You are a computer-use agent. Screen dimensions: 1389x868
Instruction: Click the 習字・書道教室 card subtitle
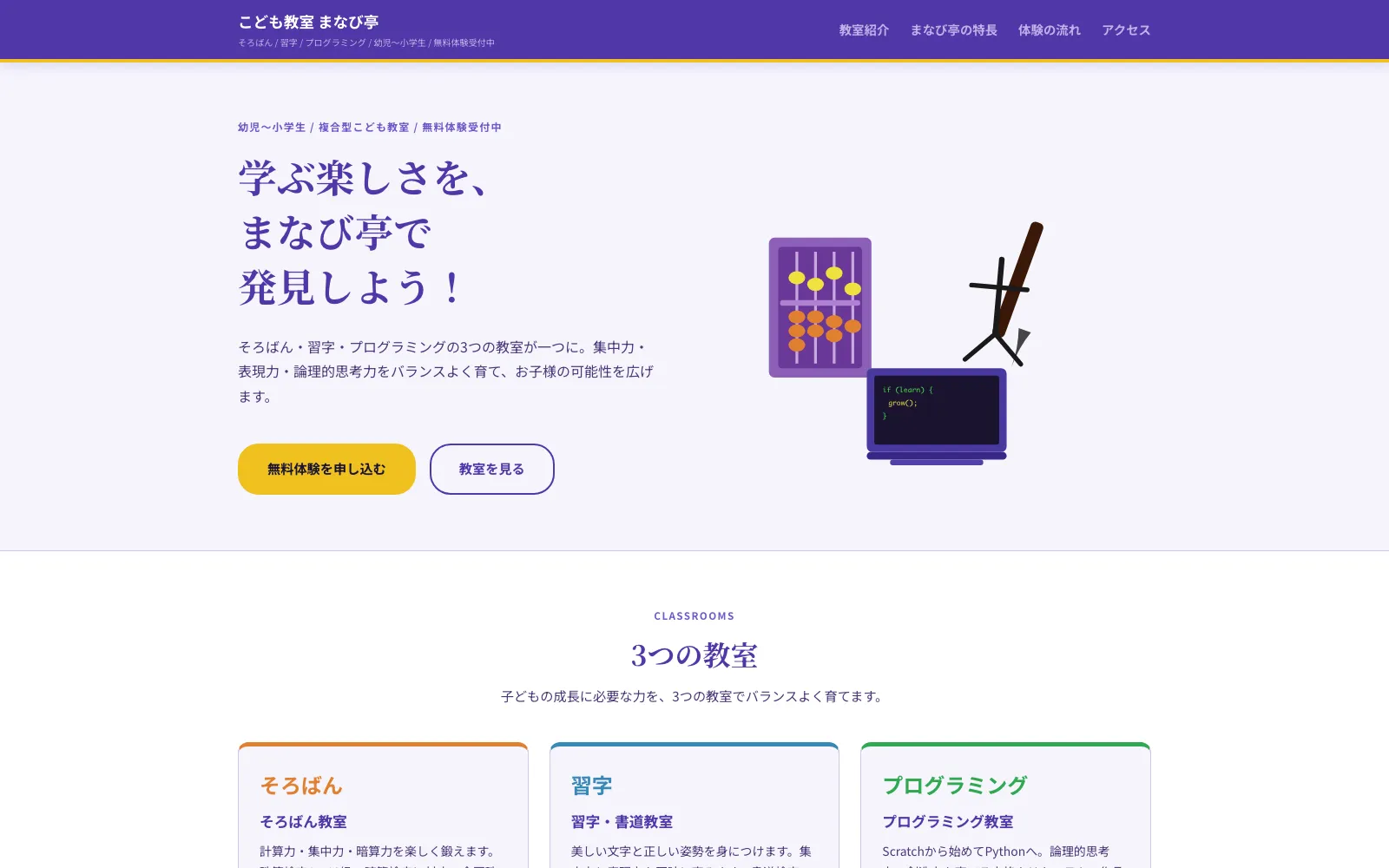coord(622,822)
